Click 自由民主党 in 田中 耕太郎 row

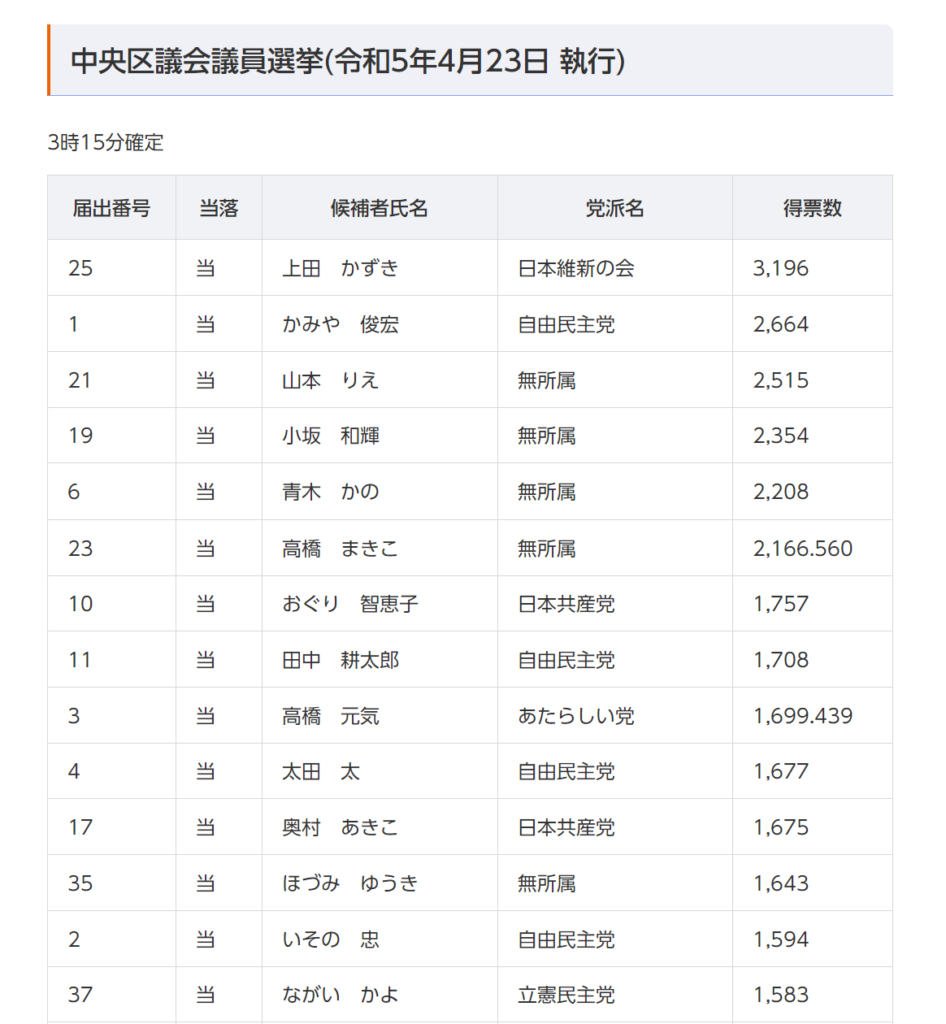566,660
